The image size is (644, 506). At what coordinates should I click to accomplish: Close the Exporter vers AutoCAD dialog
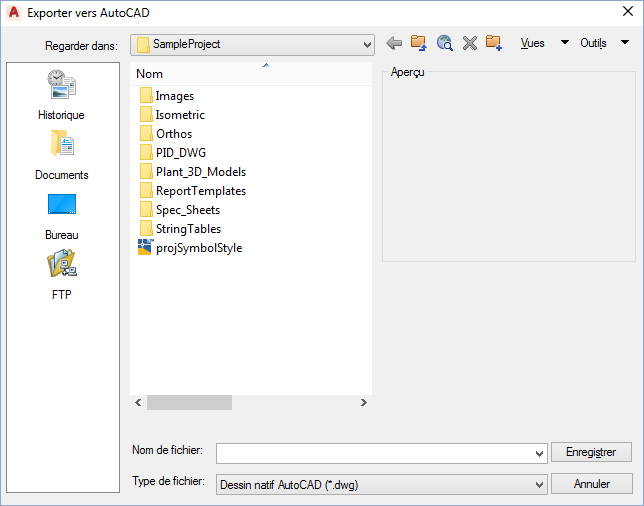[x=628, y=12]
